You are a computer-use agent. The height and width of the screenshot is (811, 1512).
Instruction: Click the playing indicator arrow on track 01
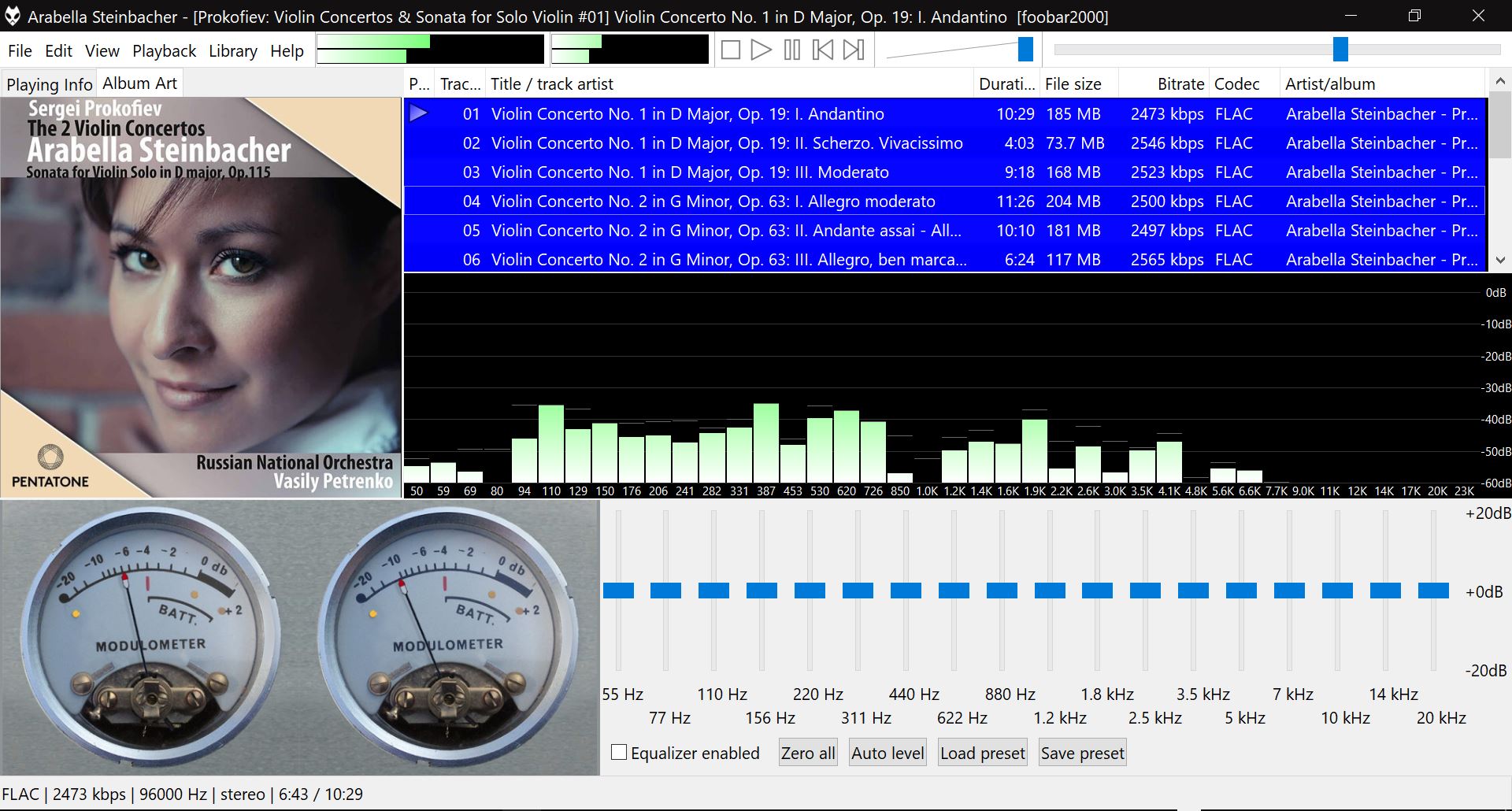(418, 113)
